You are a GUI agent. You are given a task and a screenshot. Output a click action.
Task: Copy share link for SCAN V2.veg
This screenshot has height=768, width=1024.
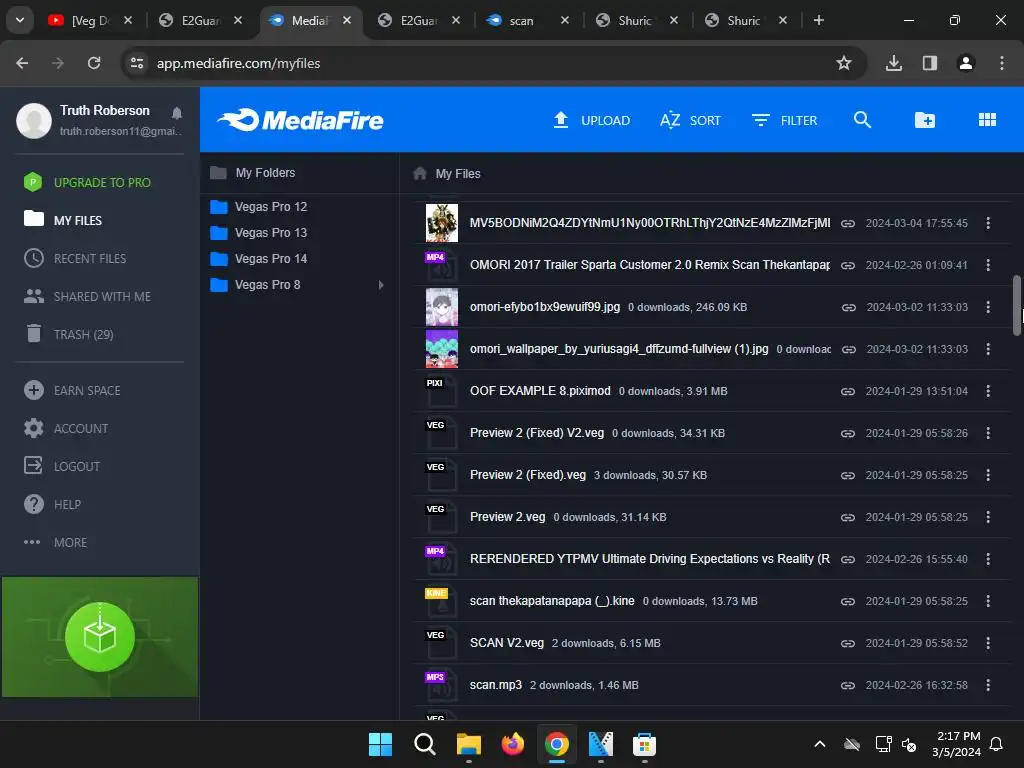pyautogui.click(x=848, y=643)
